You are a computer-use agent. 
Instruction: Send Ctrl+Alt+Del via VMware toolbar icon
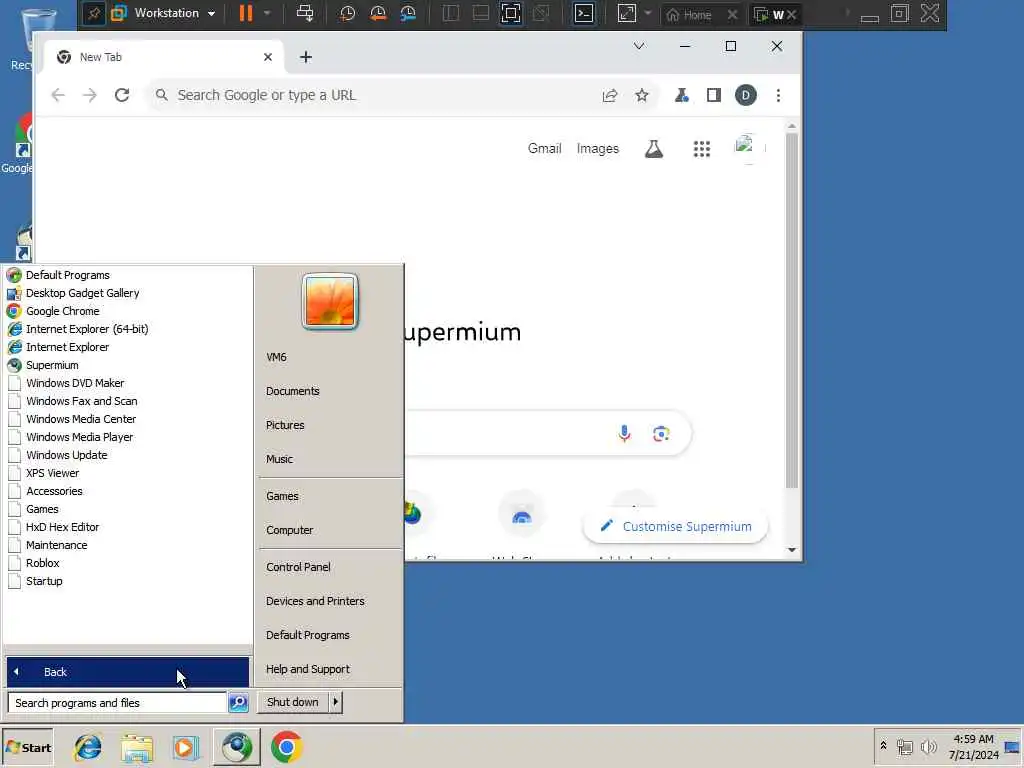(x=305, y=13)
